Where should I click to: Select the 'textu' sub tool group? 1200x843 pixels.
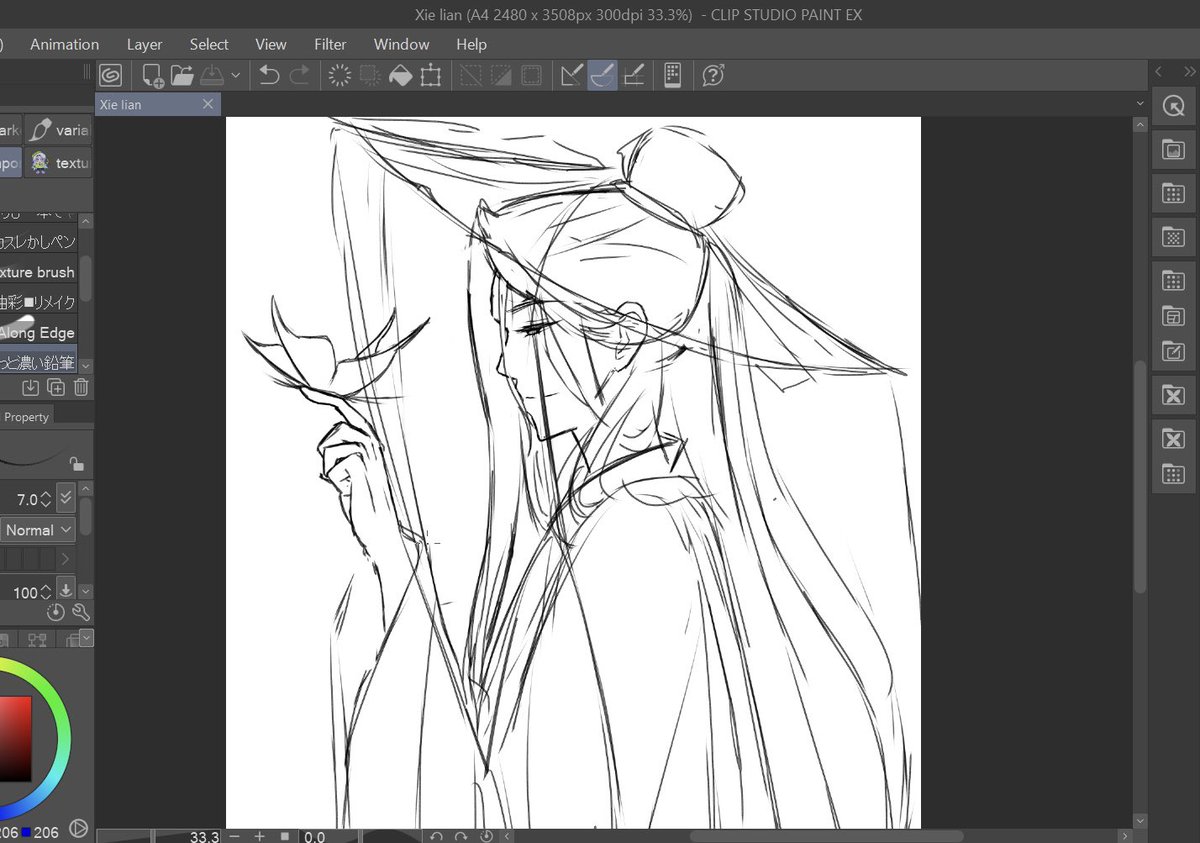59,162
